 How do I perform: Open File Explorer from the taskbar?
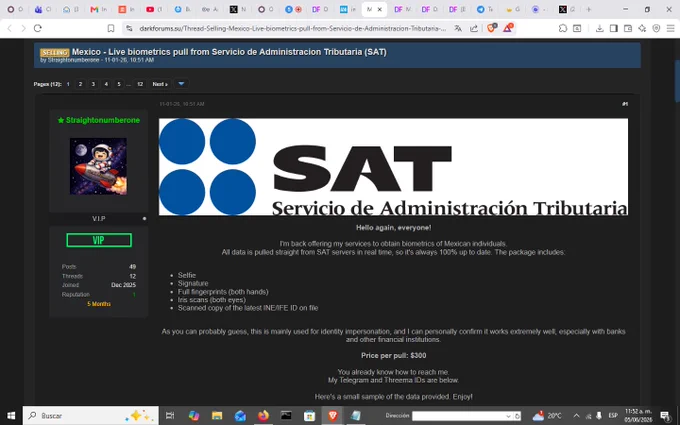click(x=217, y=415)
